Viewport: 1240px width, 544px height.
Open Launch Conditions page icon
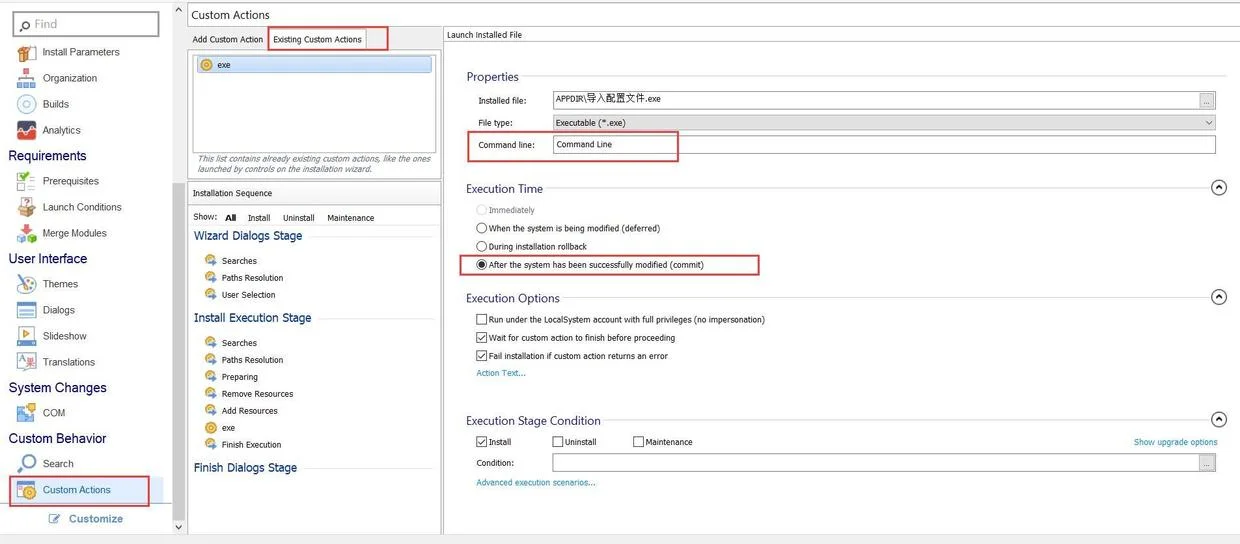click(x=26, y=207)
